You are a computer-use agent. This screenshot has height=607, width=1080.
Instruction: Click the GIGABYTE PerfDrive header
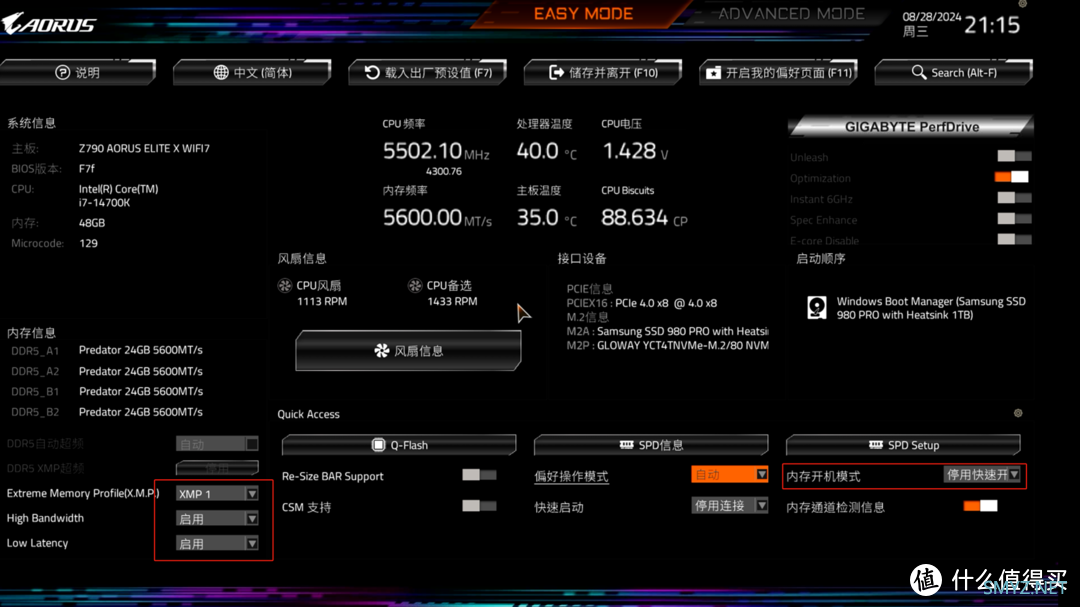(x=911, y=127)
